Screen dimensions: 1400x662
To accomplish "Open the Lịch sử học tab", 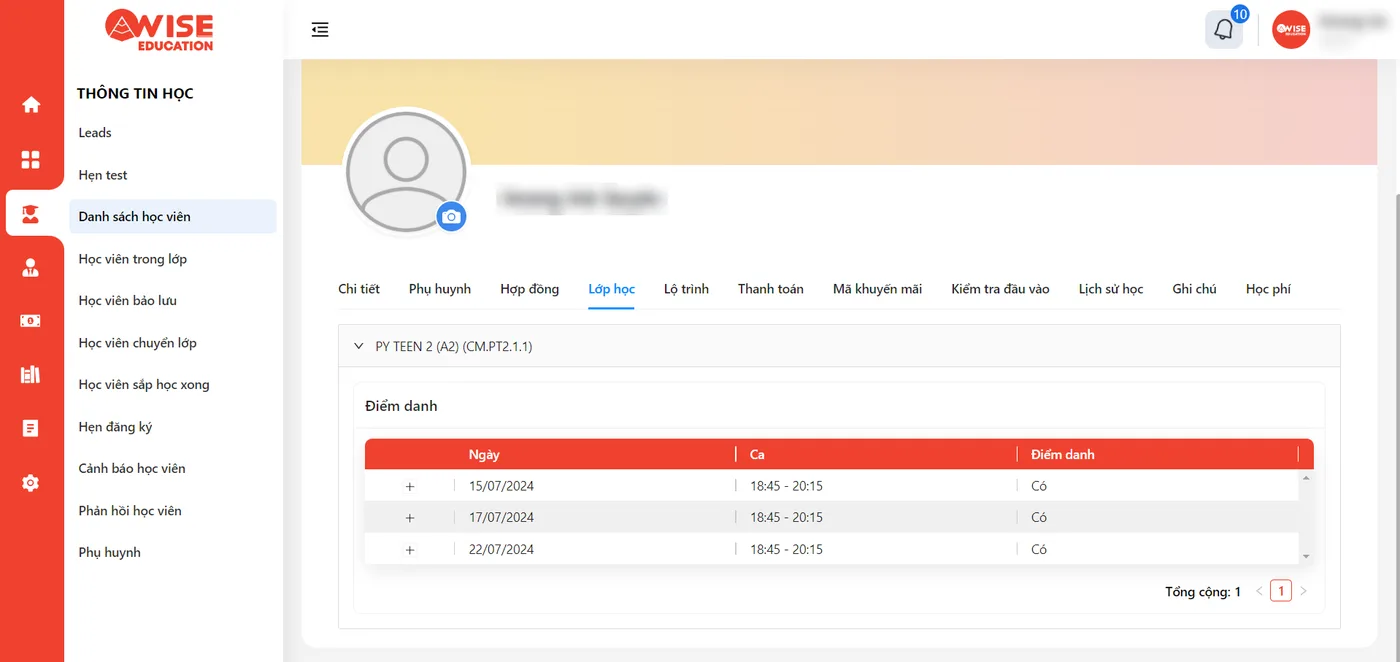I will tap(1111, 289).
